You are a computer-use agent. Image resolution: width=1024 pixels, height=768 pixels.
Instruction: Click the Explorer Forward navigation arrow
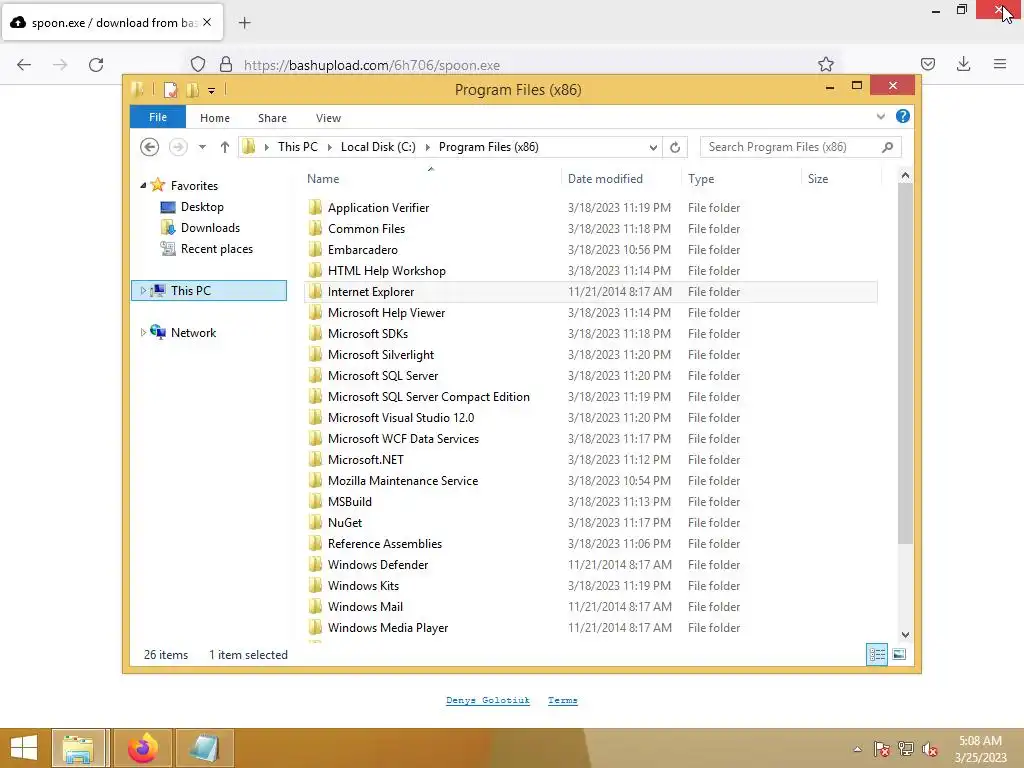[178, 147]
